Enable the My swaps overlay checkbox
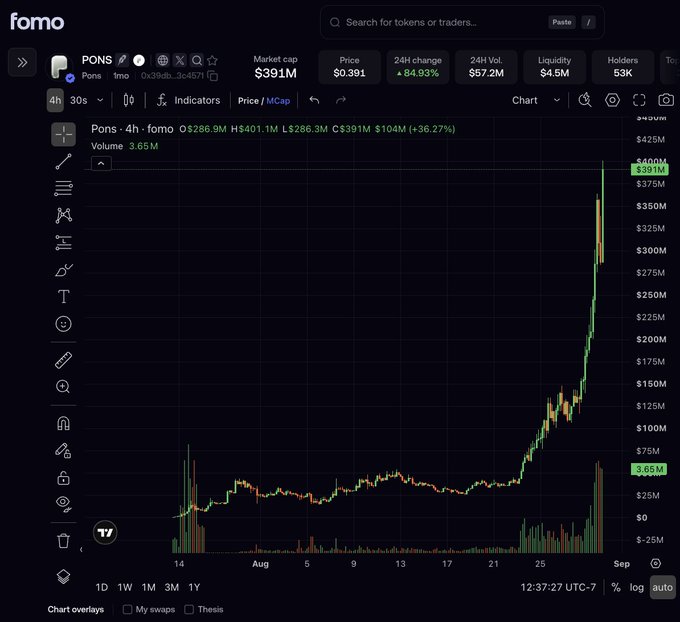This screenshot has height=622, width=680. (128, 609)
